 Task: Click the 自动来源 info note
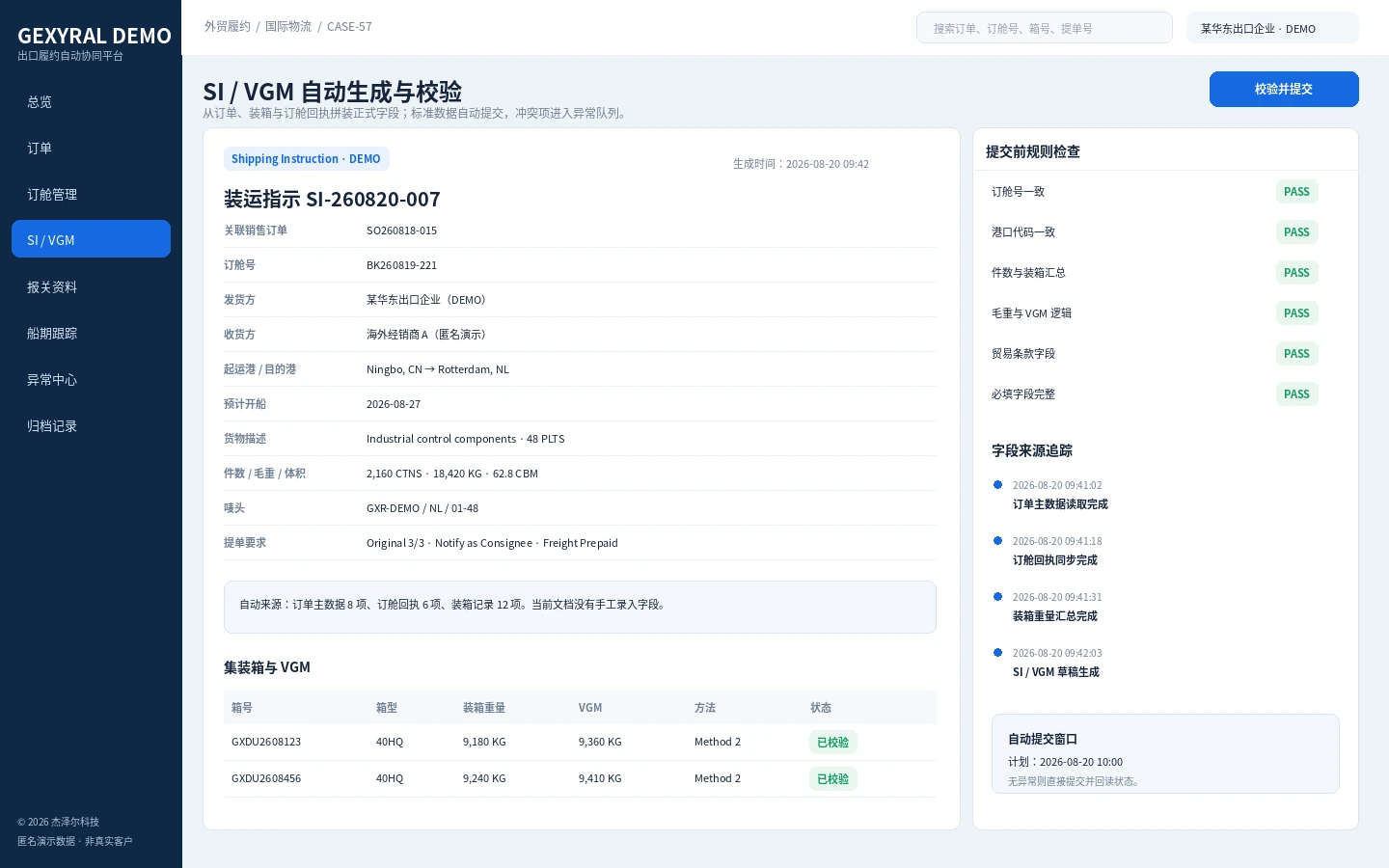click(x=580, y=607)
